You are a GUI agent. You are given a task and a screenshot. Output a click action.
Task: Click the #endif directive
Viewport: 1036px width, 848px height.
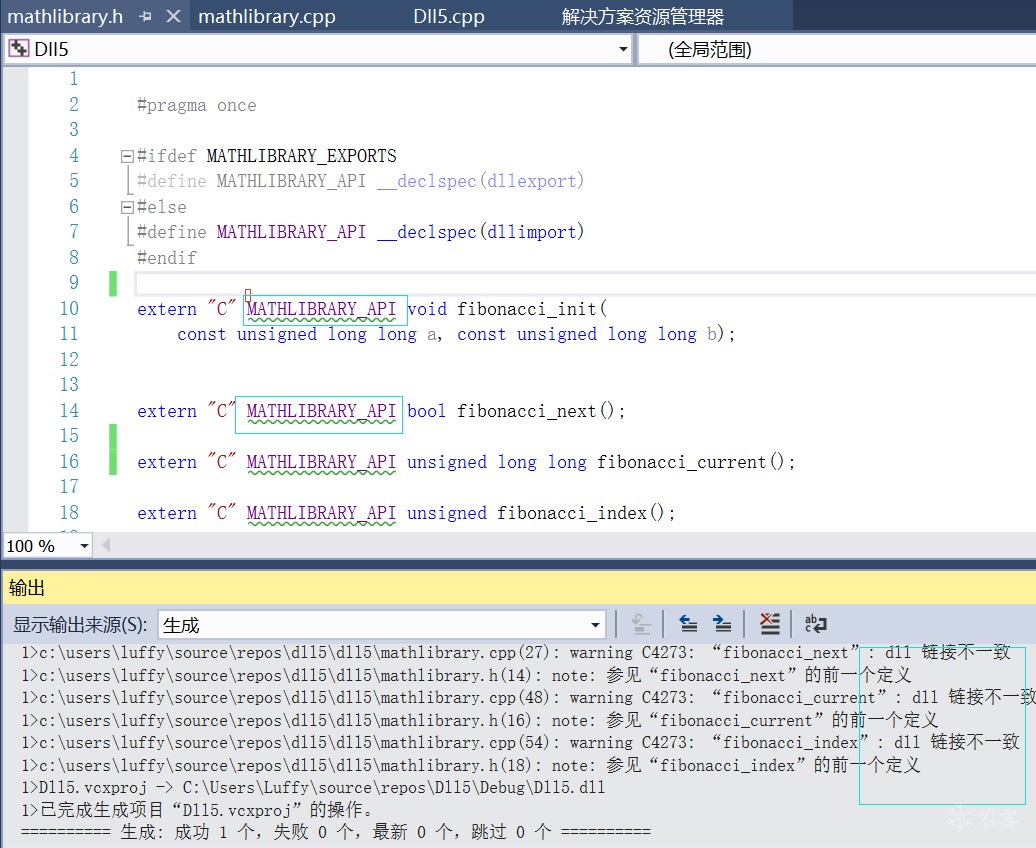pyautogui.click(x=166, y=258)
